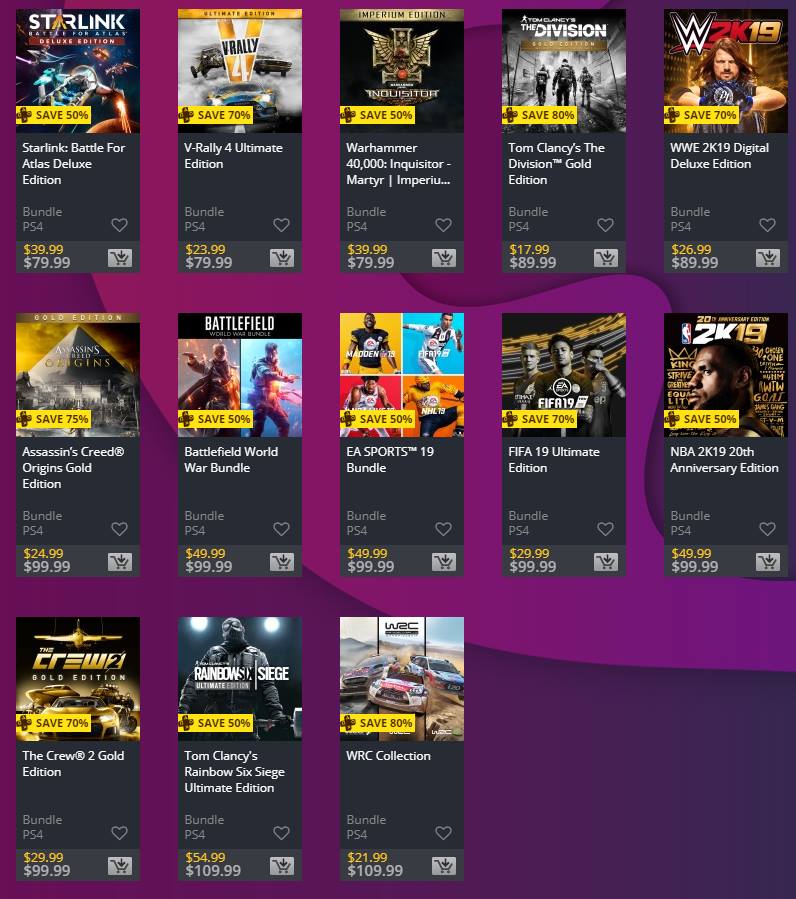Click the EA SPORTS 19 Bundle cover image
Viewport: 796px width, 899px height.
point(402,375)
